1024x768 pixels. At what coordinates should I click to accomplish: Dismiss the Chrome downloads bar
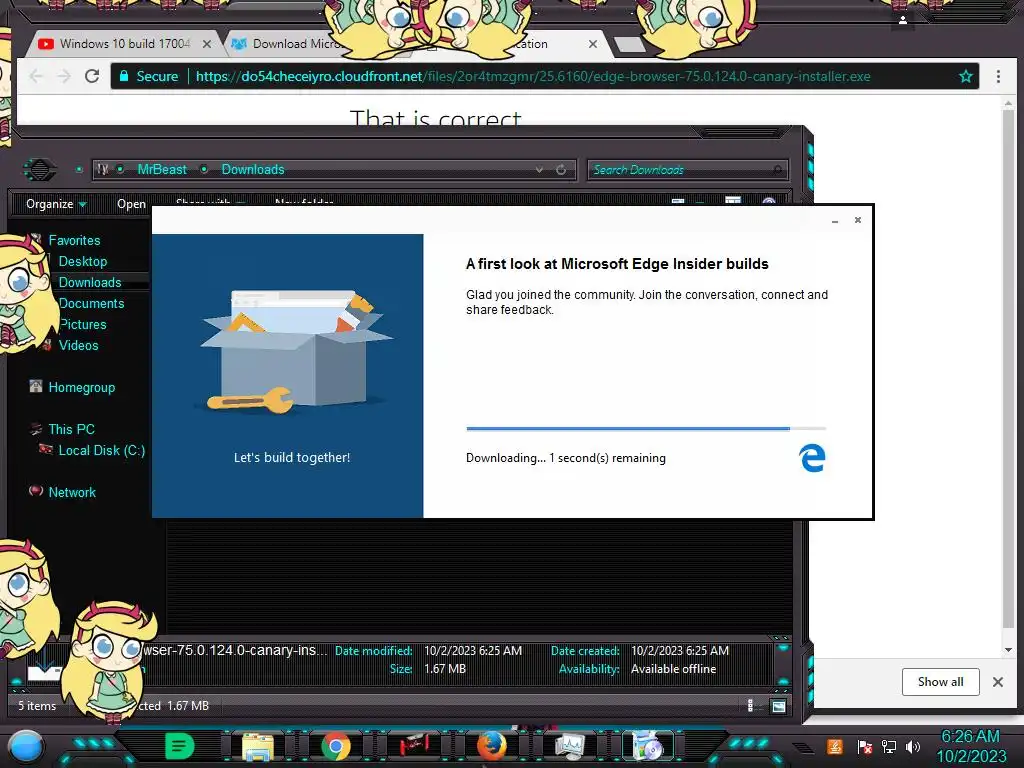997,682
